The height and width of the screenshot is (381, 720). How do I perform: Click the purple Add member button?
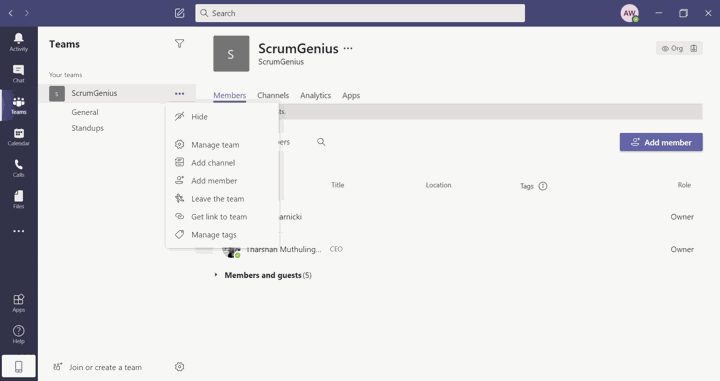pos(661,142)
